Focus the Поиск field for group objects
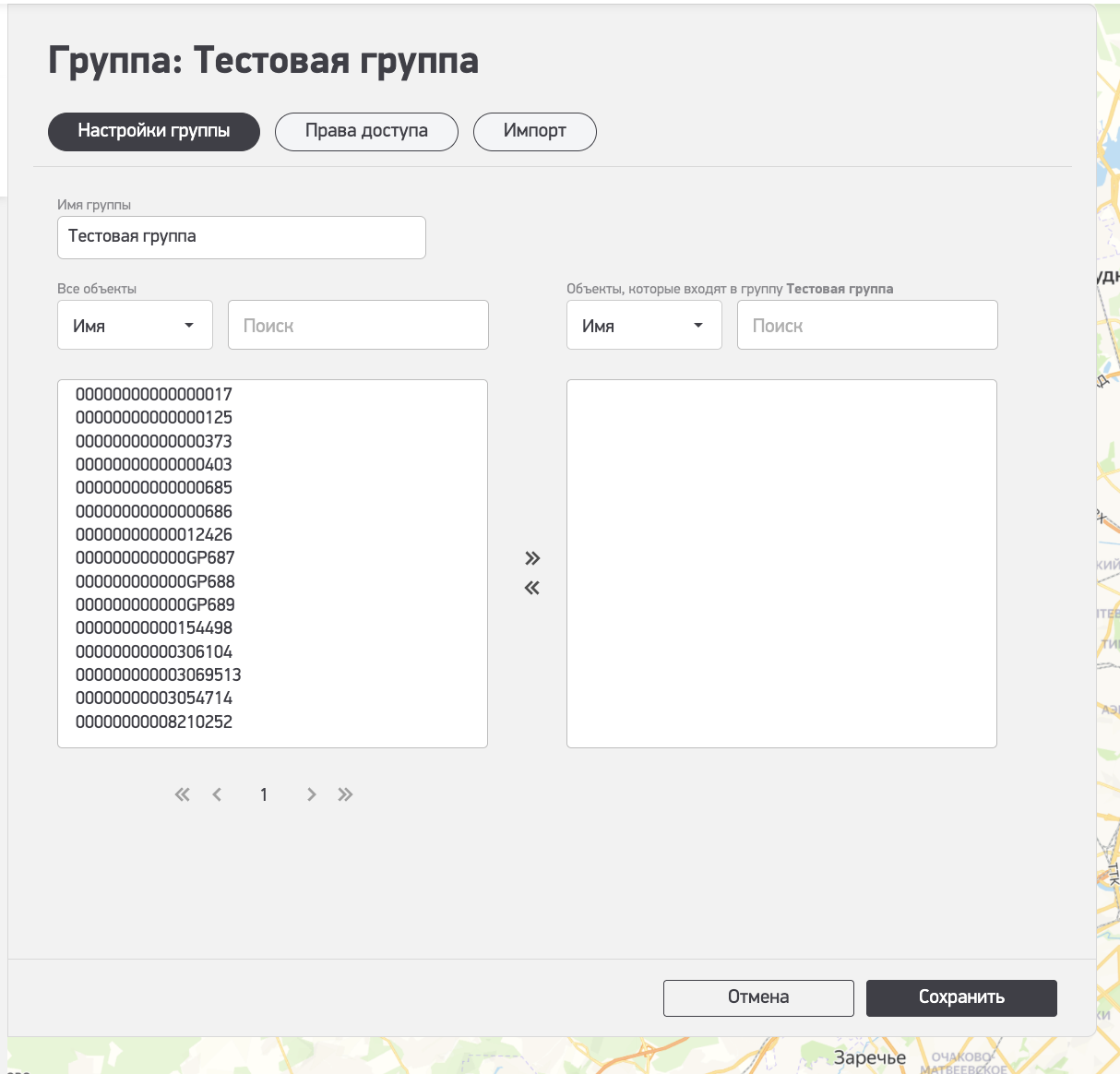This screenshot has height=1074, width=1120. (867, 326)
